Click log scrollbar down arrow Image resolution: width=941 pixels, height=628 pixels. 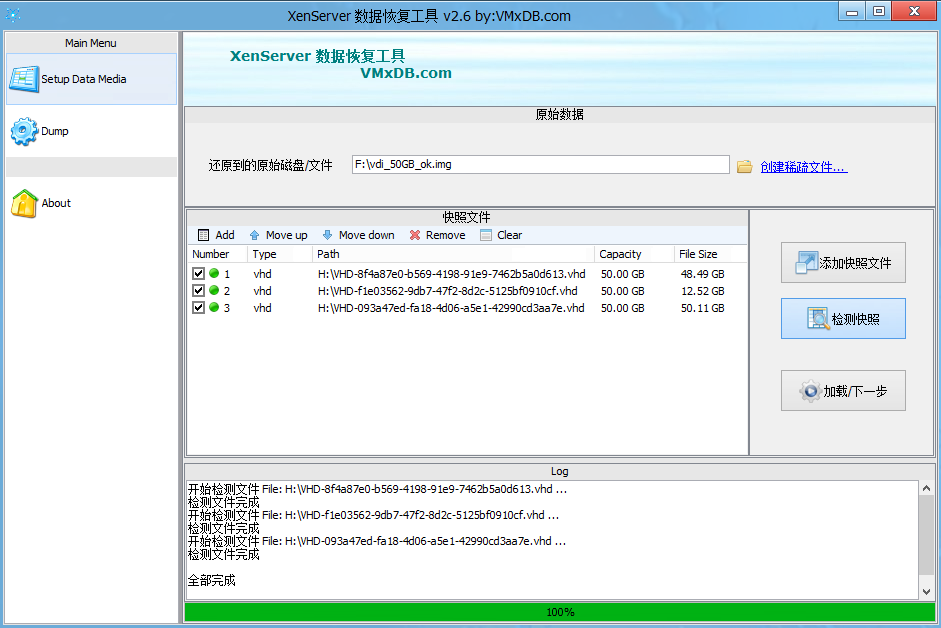926,591
